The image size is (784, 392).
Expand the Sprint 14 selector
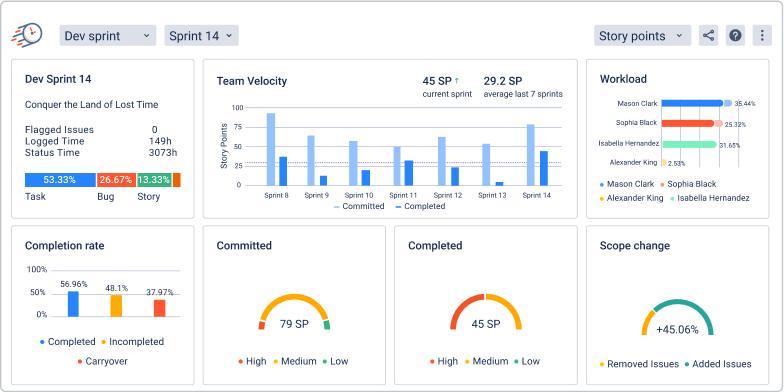(x=201, y=36)
